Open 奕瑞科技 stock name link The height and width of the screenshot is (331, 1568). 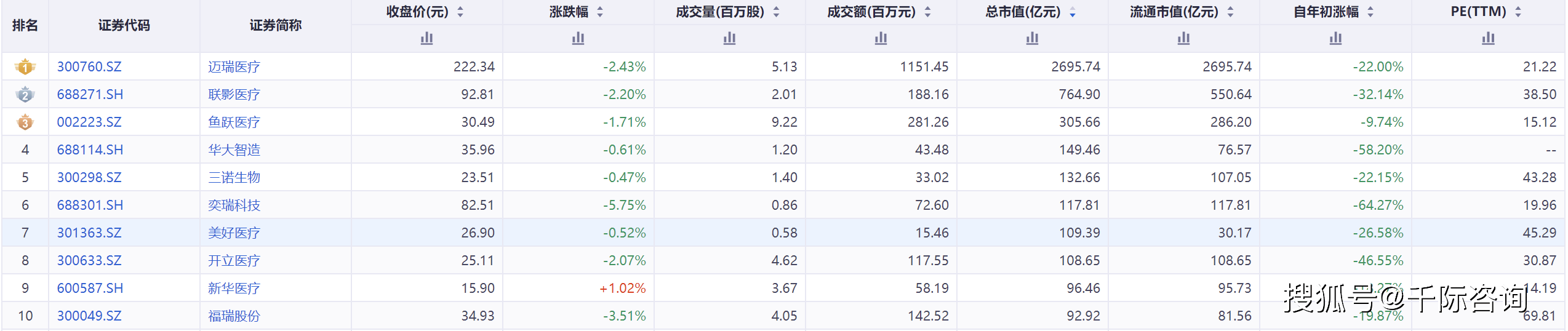coord(234,205)
